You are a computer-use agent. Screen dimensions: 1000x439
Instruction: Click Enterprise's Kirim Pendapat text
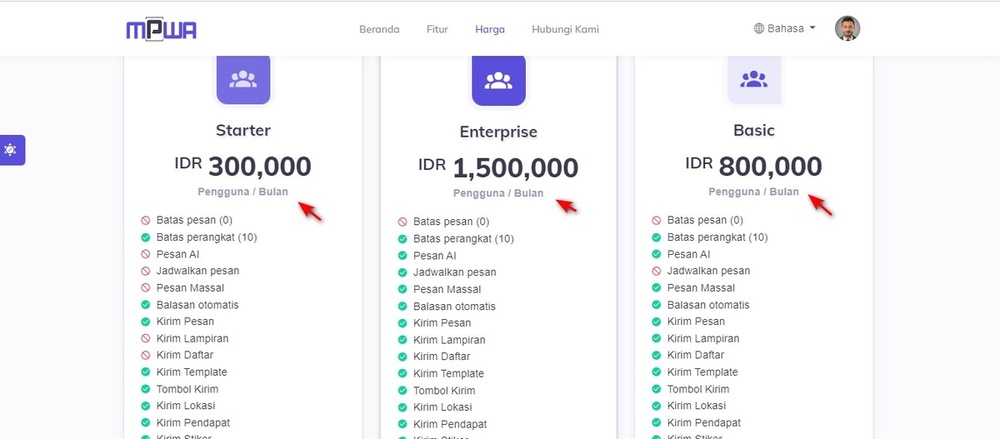[x=450, y=424]
